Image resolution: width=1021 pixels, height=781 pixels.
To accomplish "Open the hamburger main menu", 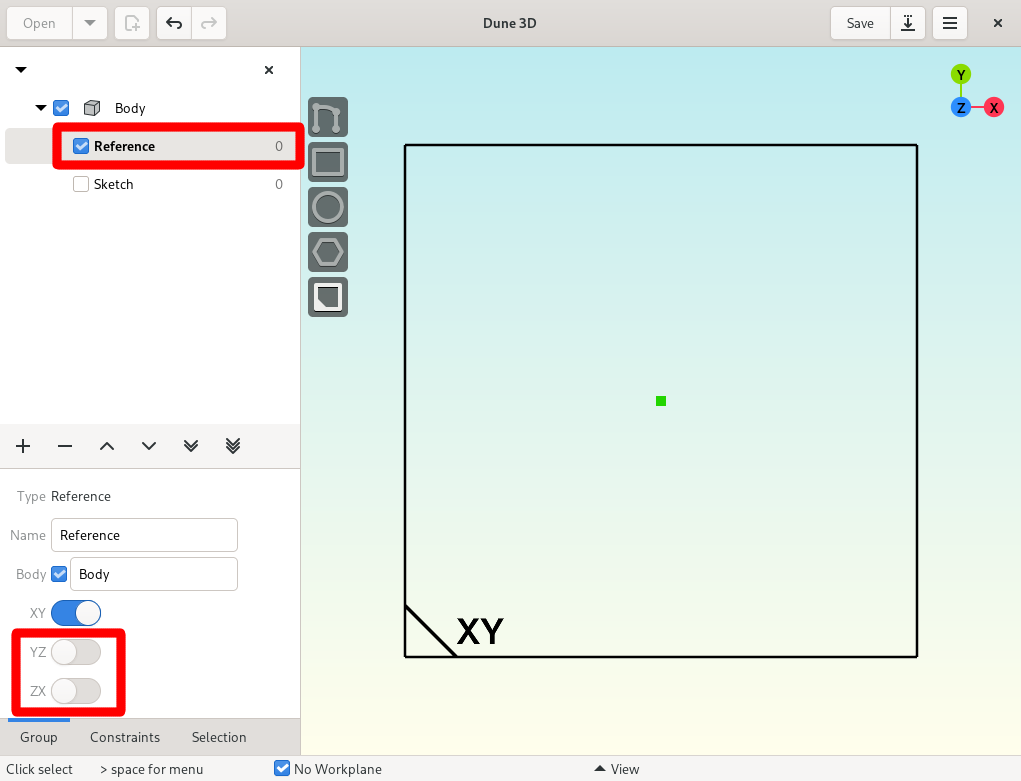I will pyautogui.click(x=949, y=23).
